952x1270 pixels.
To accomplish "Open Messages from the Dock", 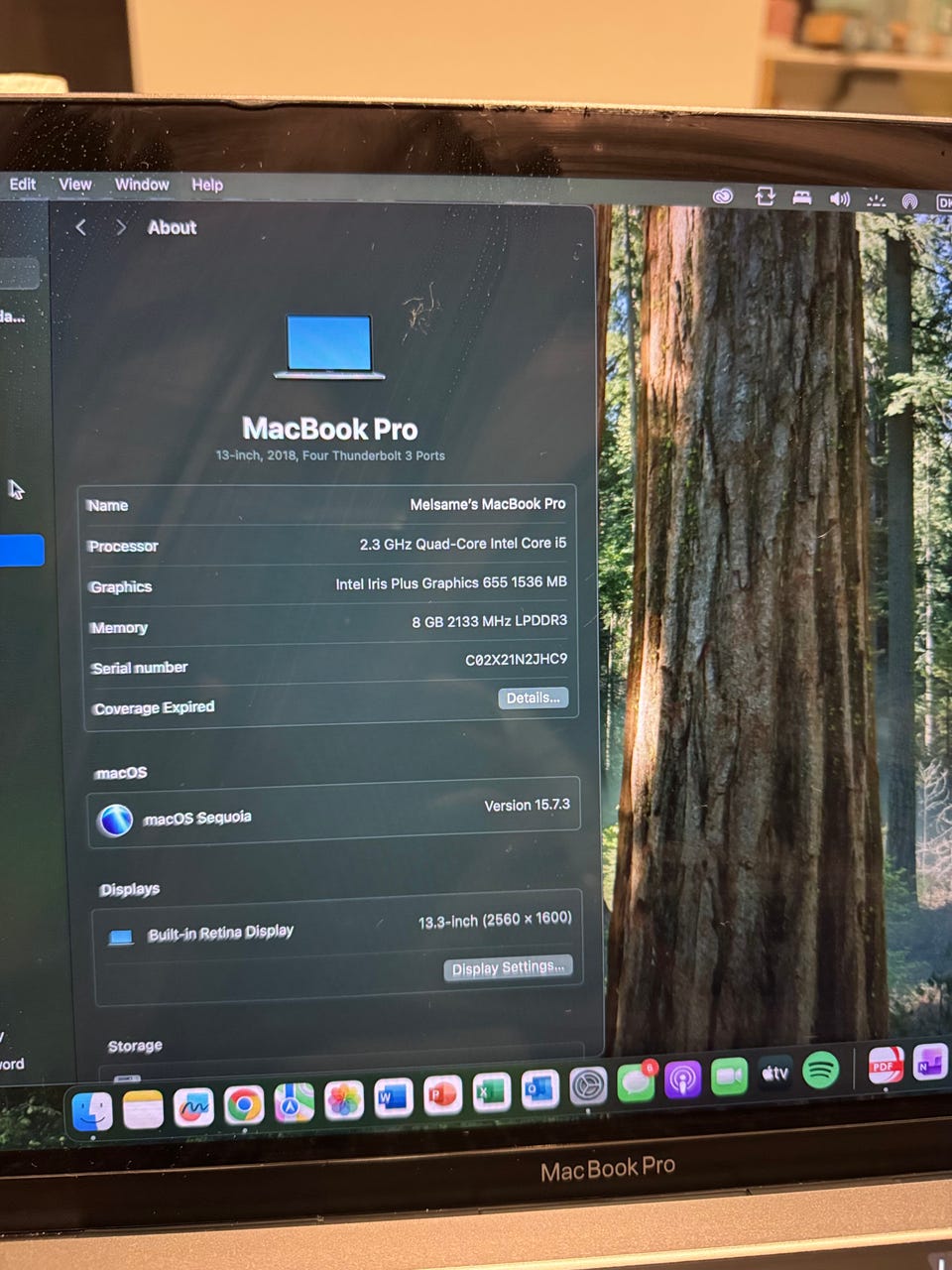I will tap(636, 1082).
